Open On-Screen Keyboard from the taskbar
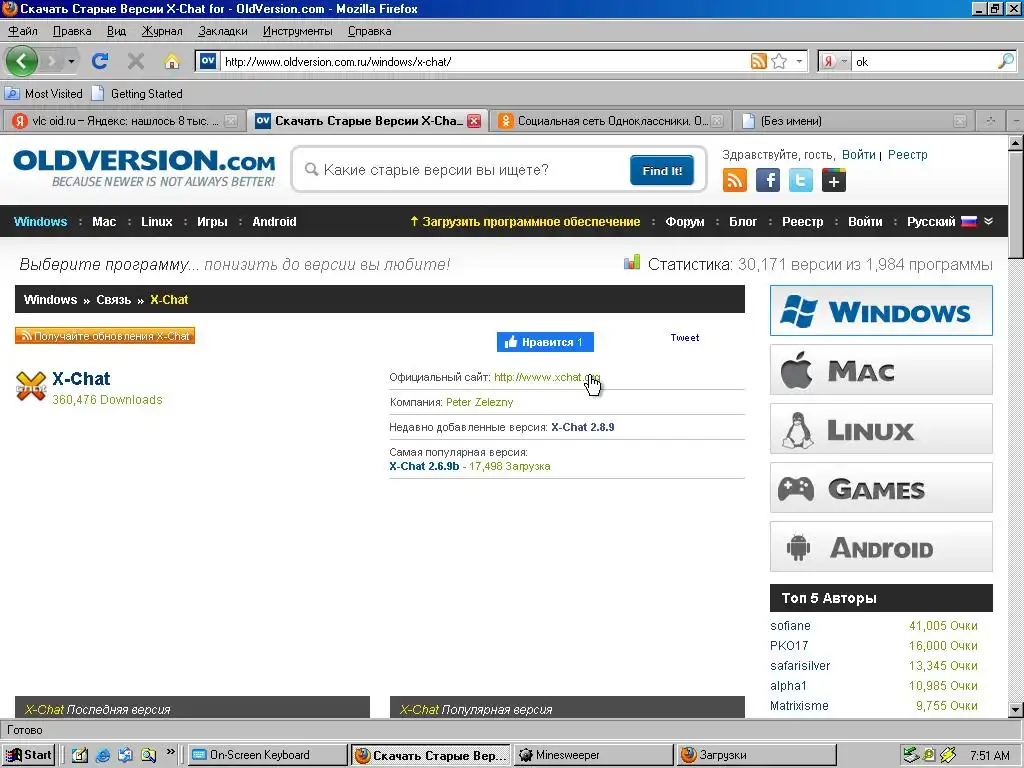This screenshot has width=1024, height=768. [268, 755]
